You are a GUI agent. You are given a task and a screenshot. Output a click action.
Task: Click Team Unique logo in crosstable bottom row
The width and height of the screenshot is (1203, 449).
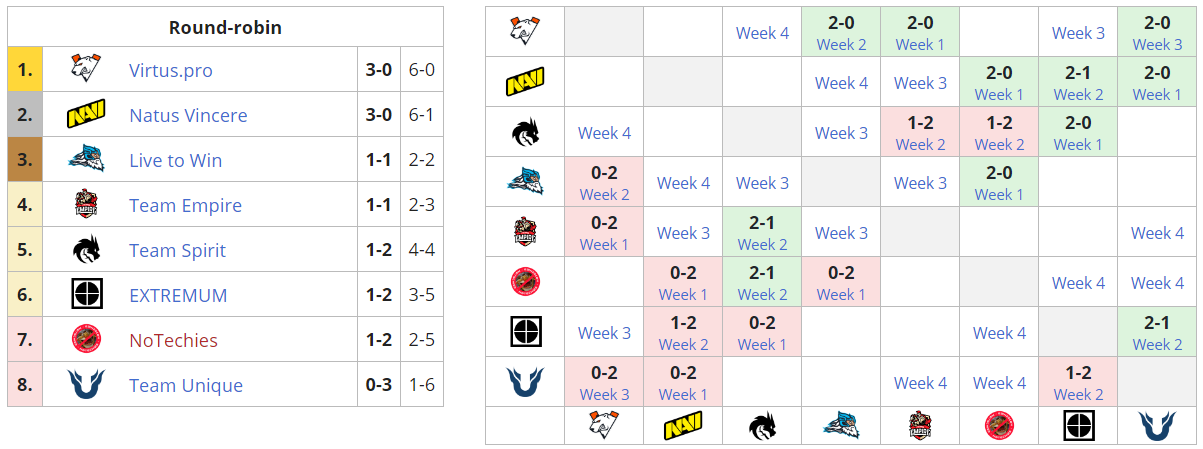[1157, 426]
